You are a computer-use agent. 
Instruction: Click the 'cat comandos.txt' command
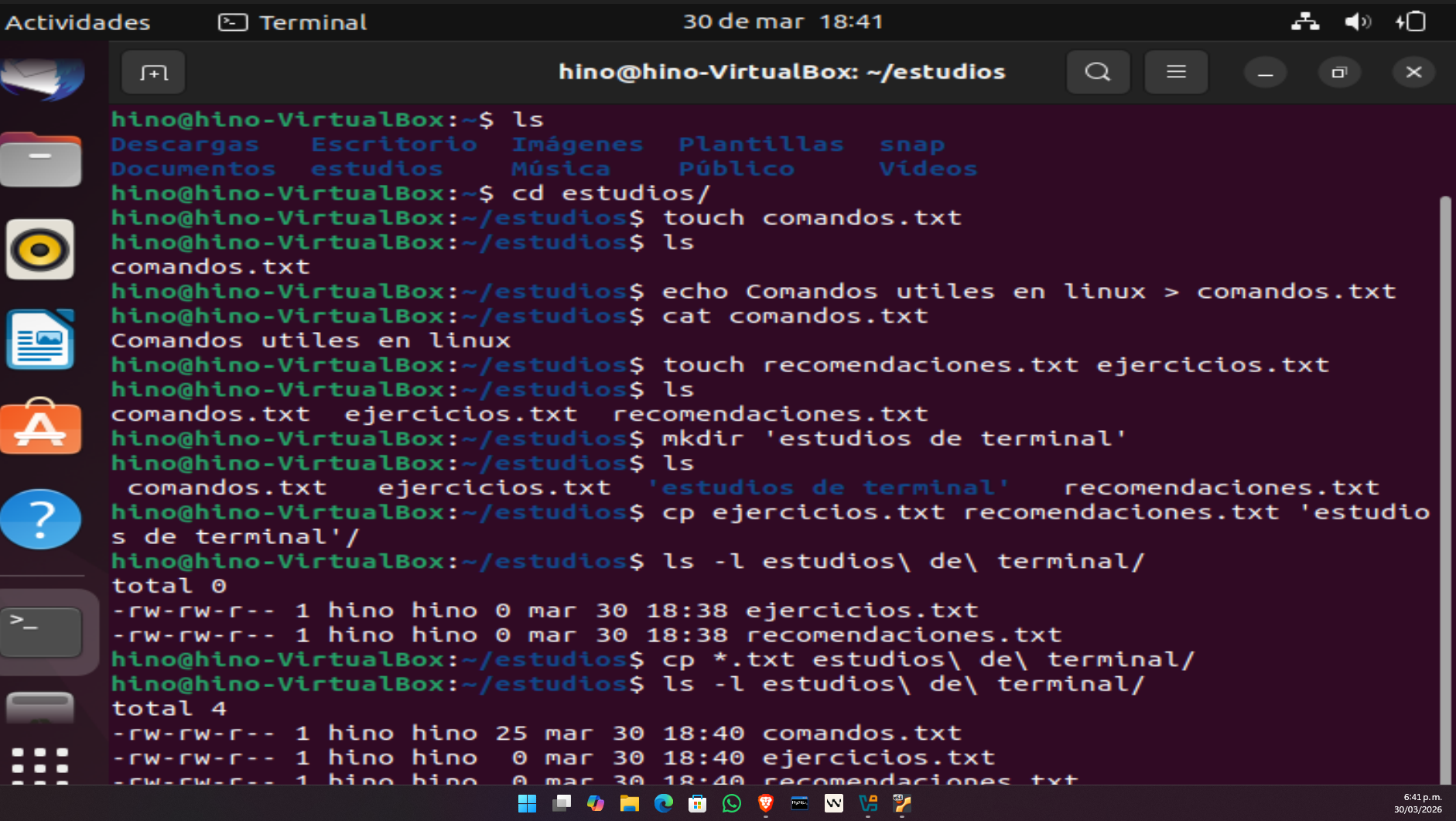click(x=795, y=316)
